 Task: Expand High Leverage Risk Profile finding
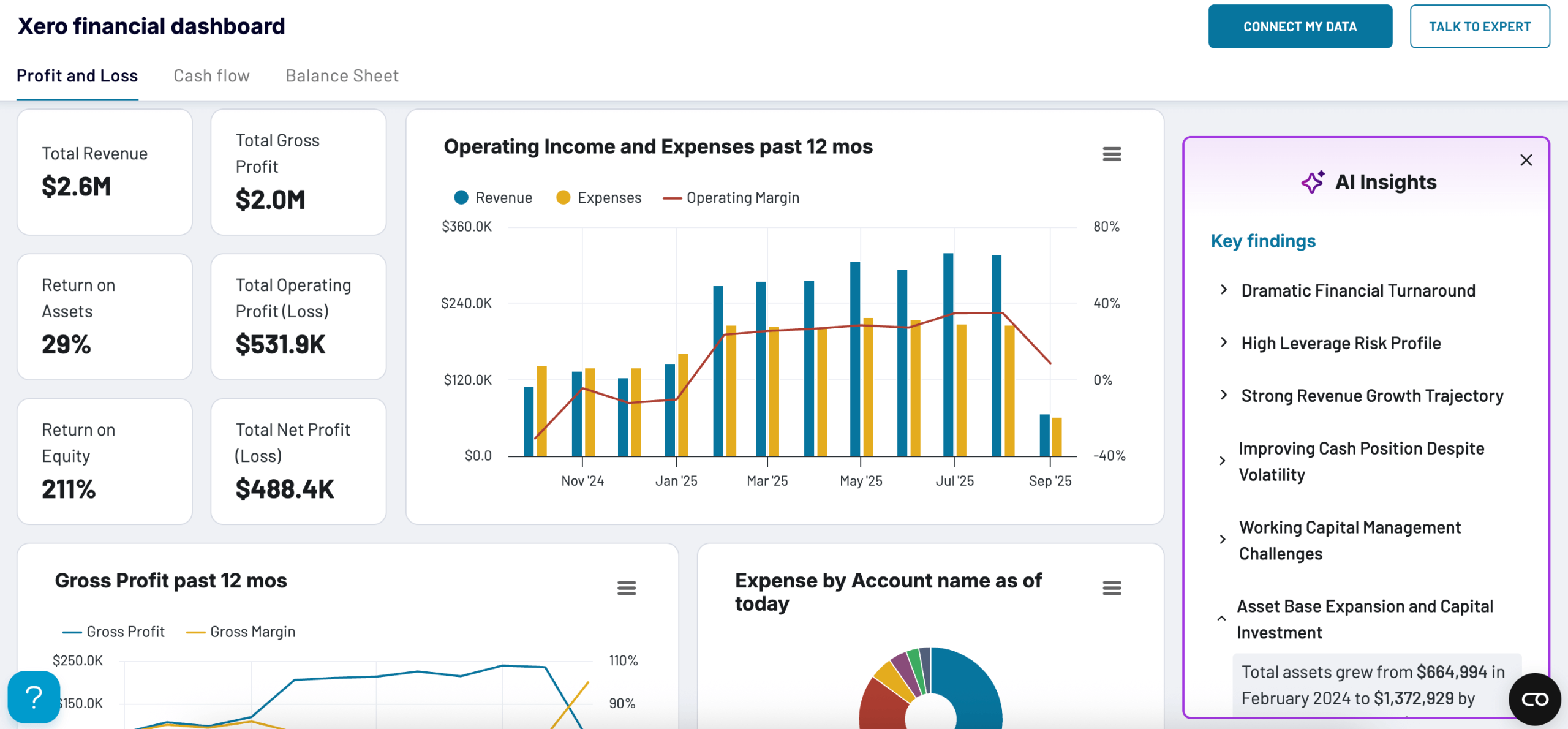pos(1340,343)
